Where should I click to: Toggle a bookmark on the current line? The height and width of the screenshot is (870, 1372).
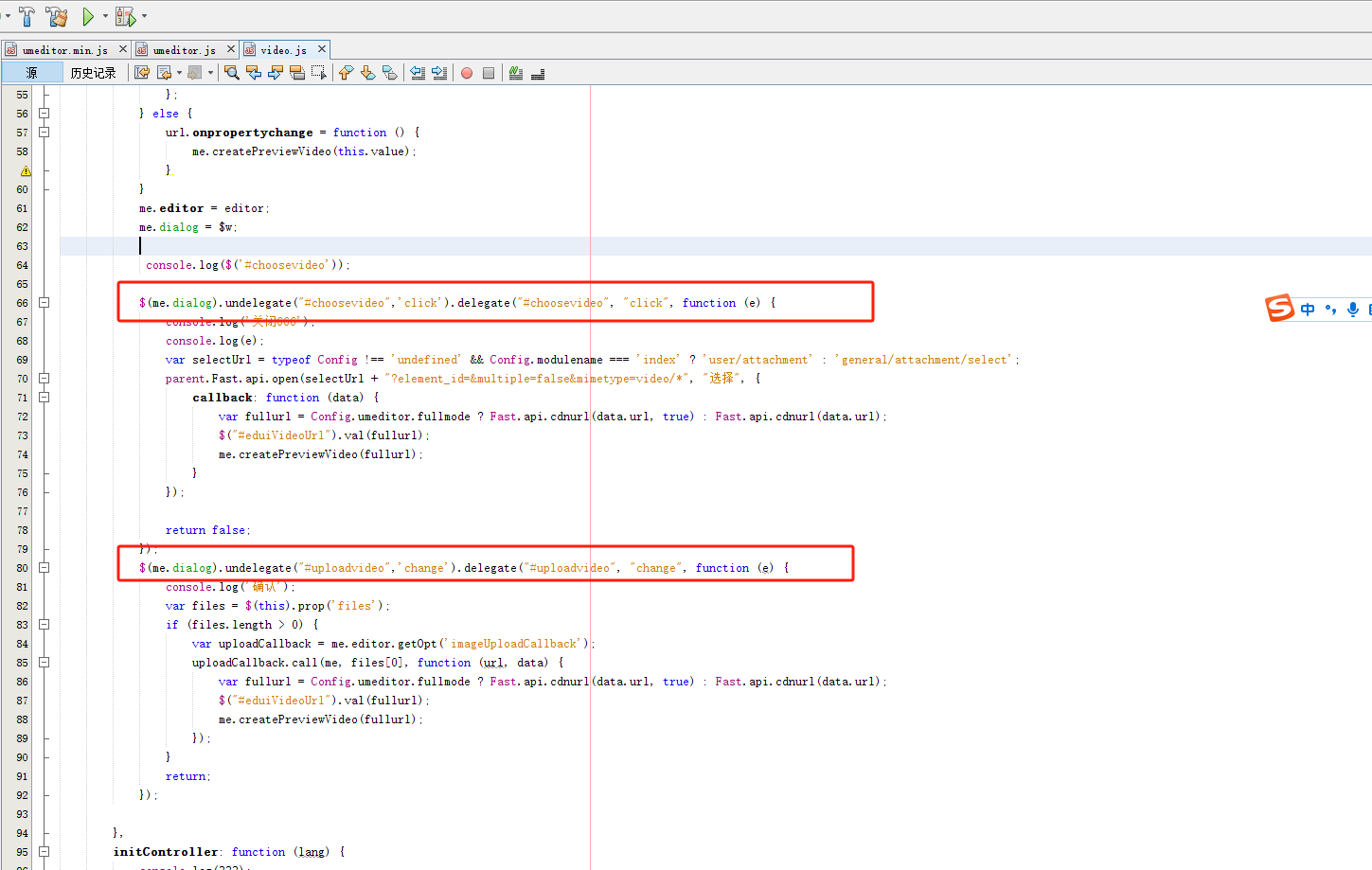389,73
